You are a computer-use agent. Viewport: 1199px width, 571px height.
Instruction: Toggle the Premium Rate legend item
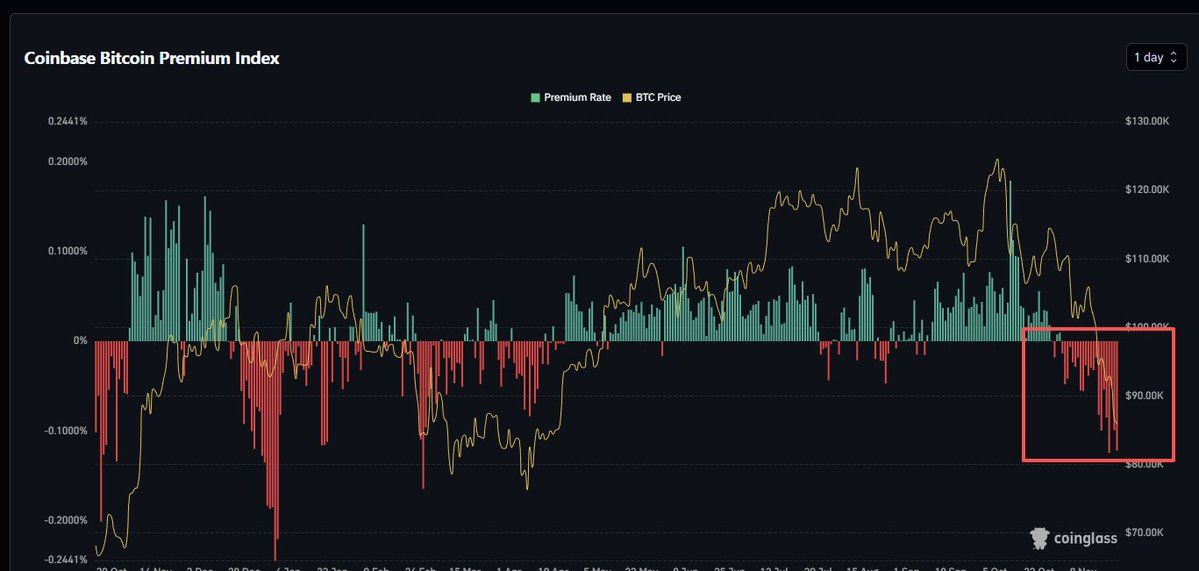point(571,98)
